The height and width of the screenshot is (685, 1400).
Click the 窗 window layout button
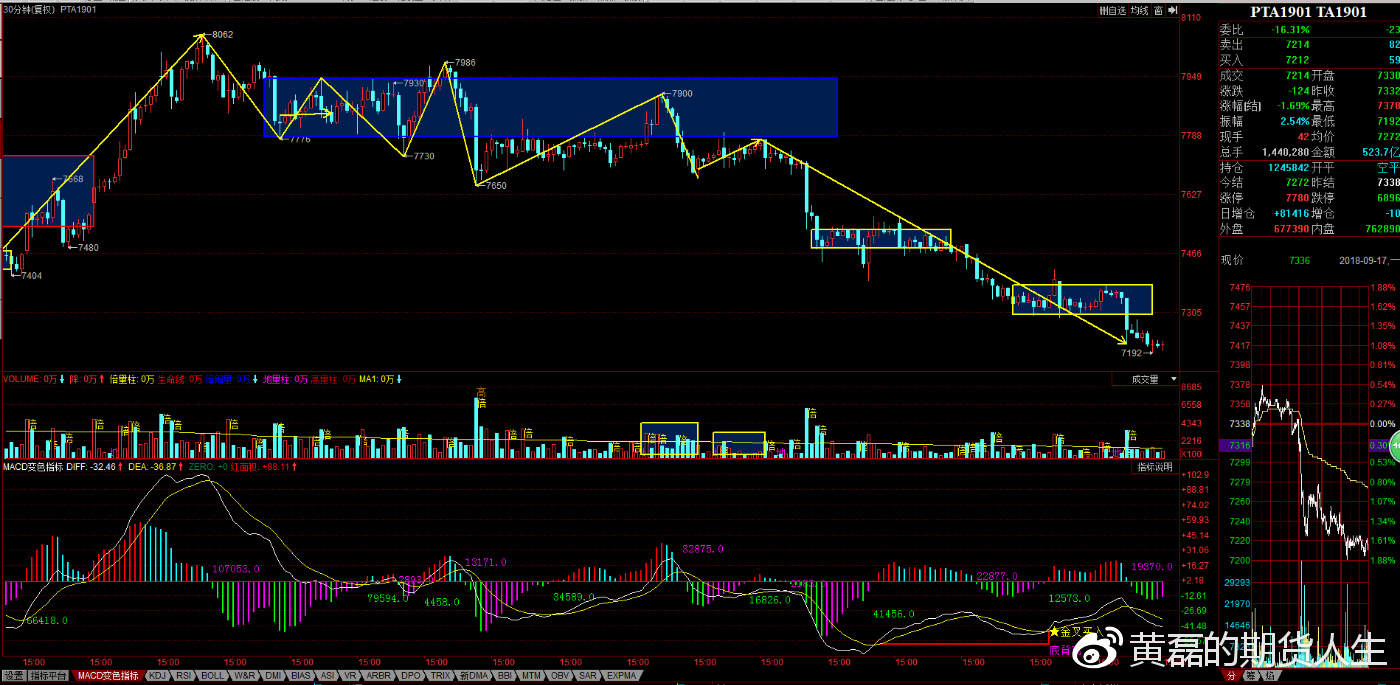point(1157,10)
